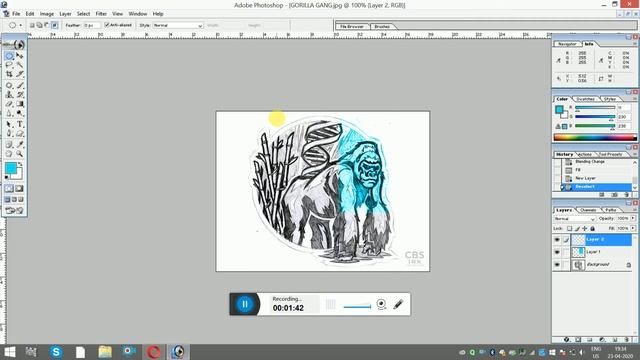Select the Eyedropper tool
Screen dimensions: 640x360
20,144
